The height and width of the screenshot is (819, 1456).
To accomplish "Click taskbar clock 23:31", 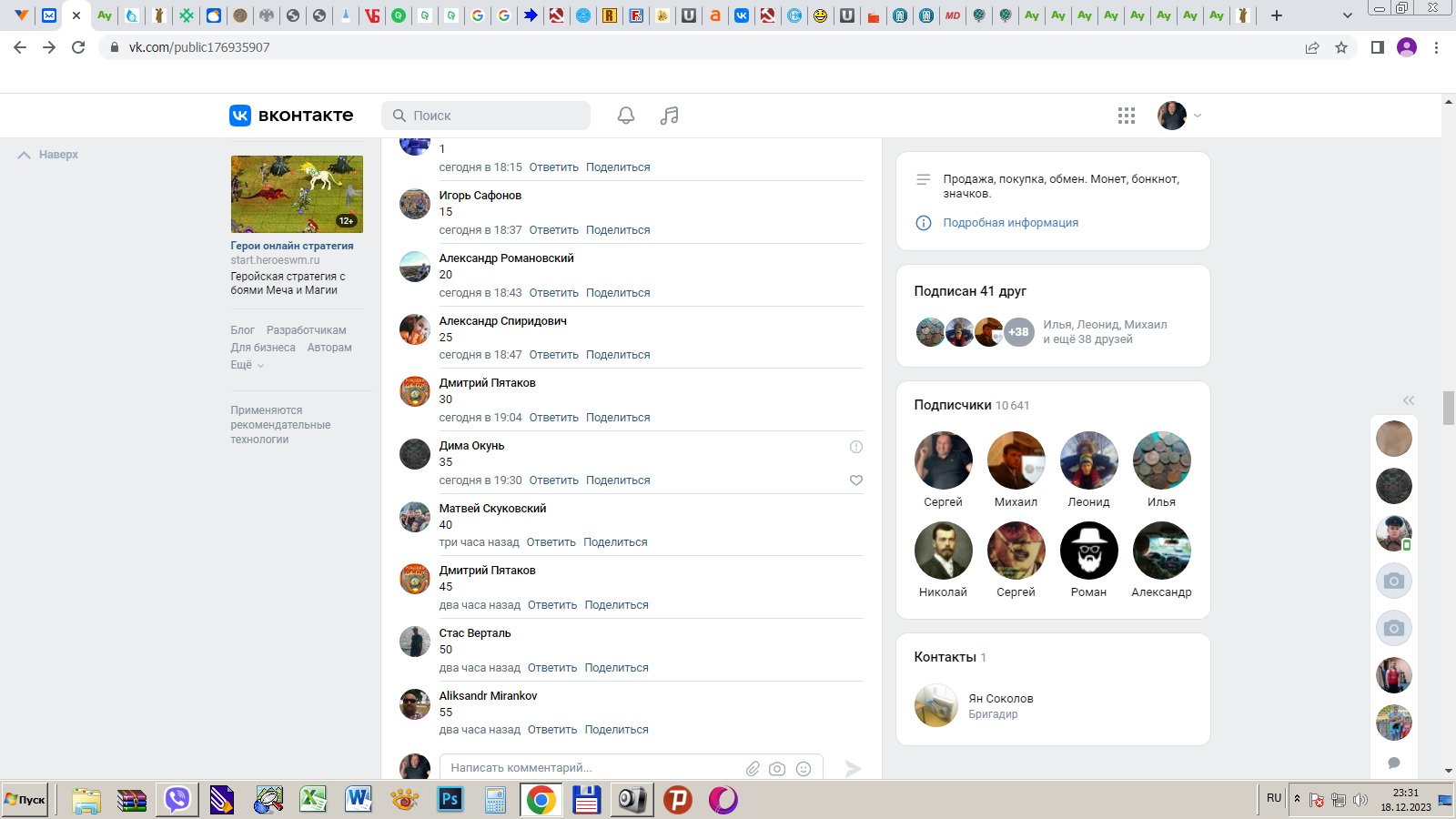I will [1405, 793].
